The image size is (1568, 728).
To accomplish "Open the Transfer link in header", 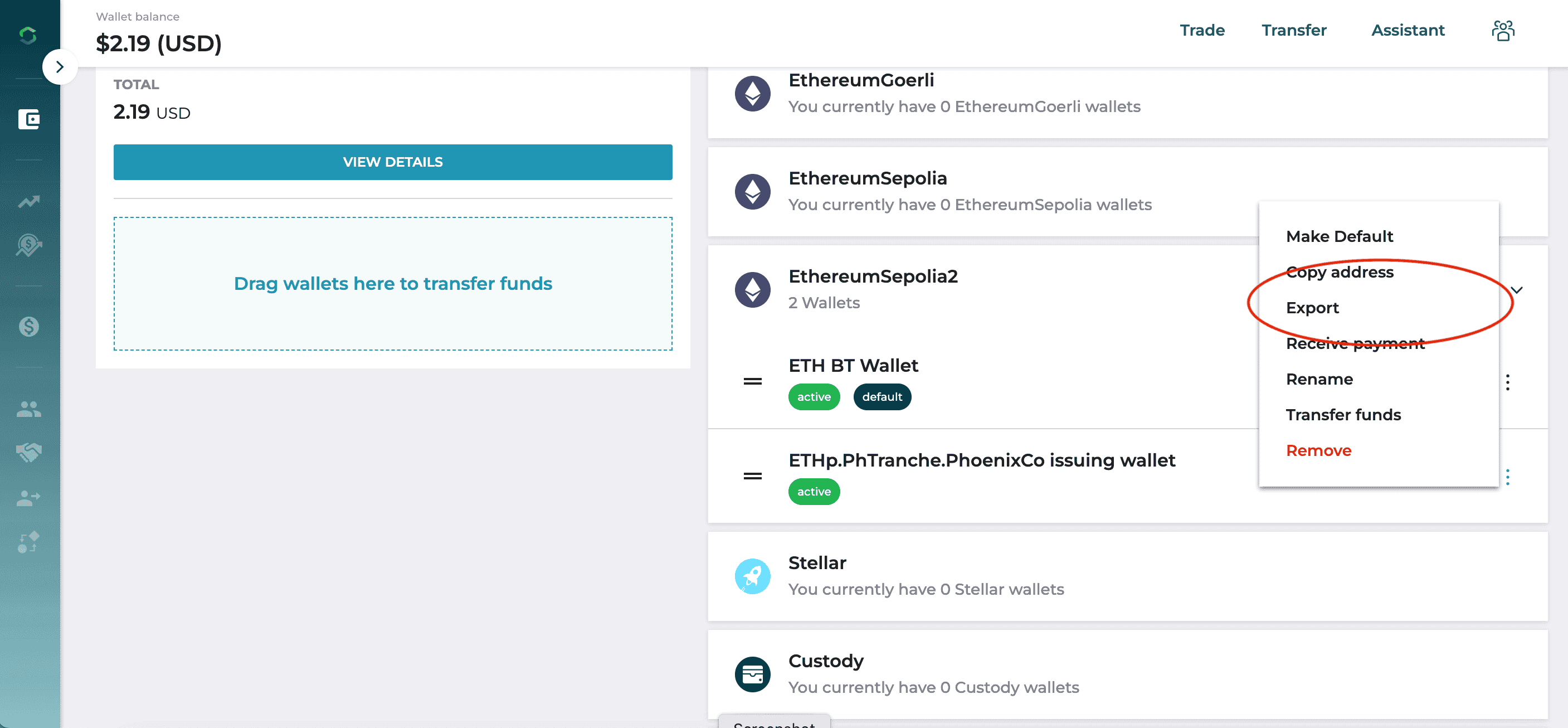I will point(1293,31).
